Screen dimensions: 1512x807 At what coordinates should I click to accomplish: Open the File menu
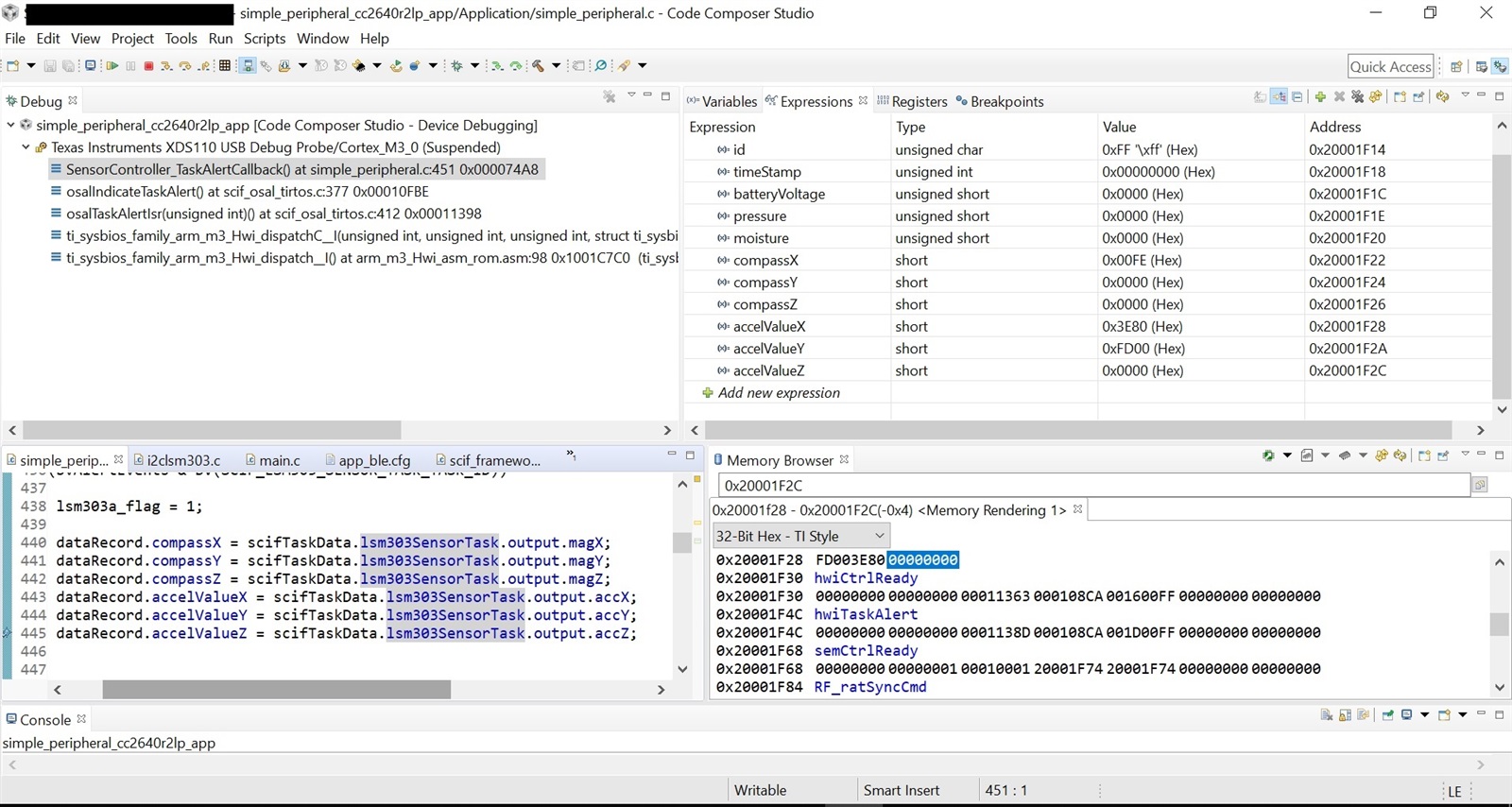(x=15, y=39)
